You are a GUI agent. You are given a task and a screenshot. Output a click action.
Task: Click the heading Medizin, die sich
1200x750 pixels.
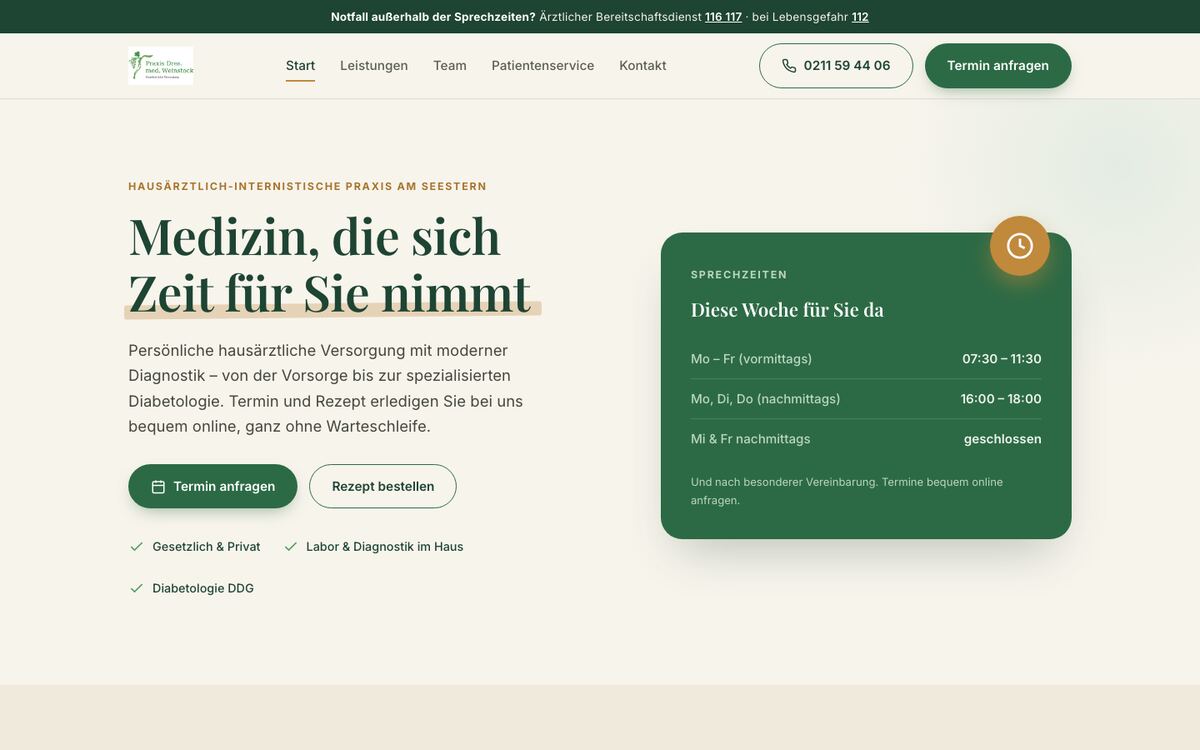coord(314,236)
